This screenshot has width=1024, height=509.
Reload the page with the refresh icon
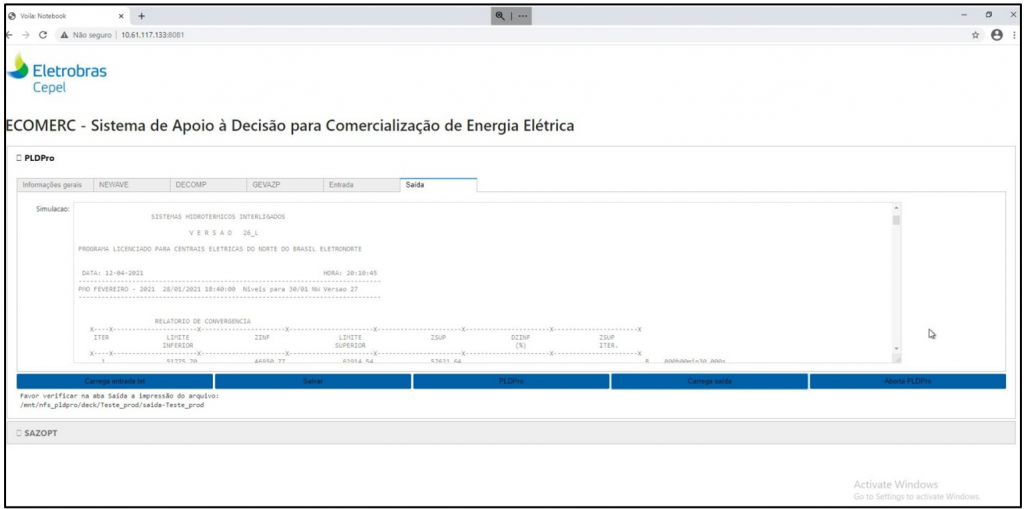point(45,35)
